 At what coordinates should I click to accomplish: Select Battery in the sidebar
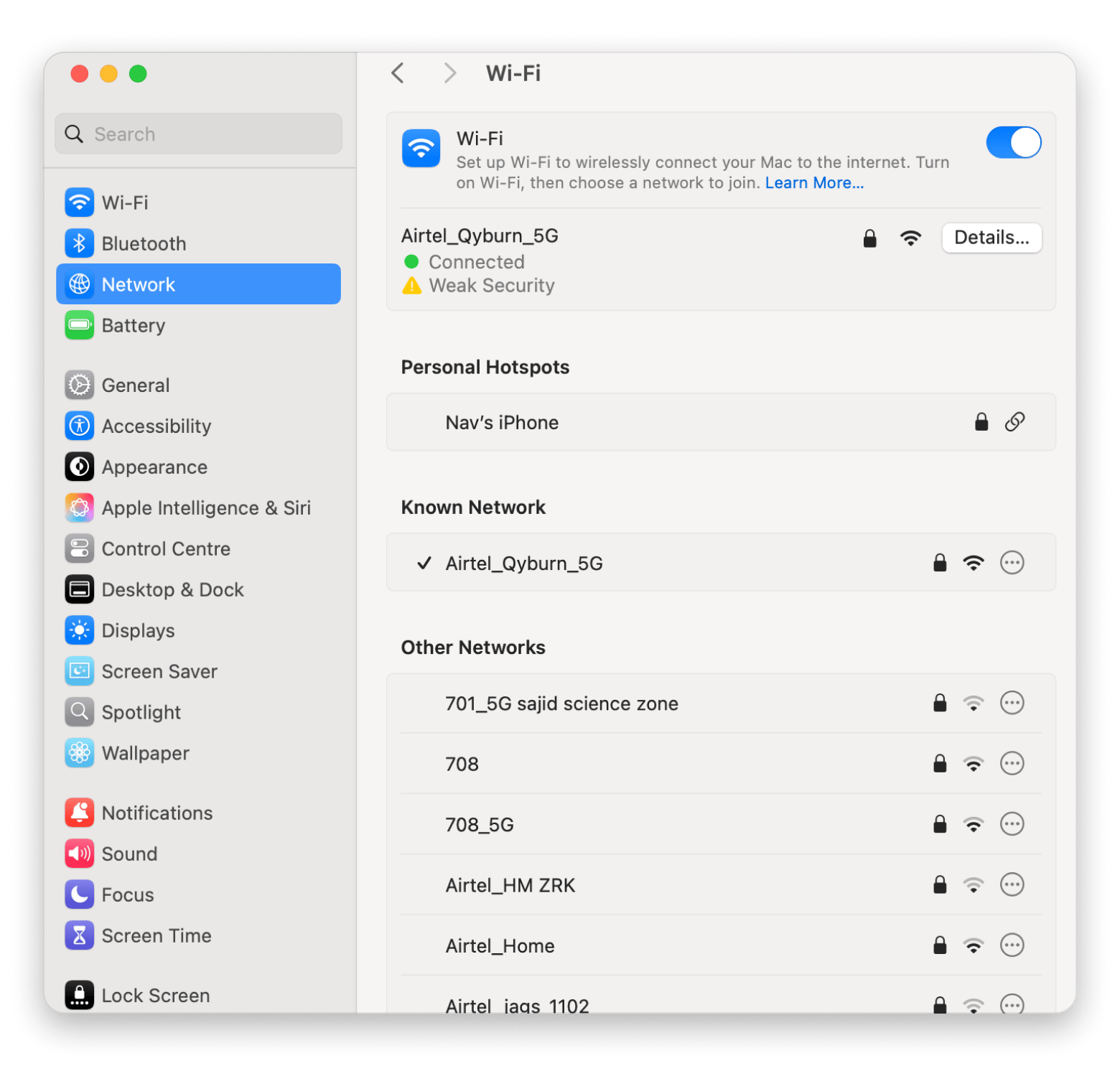(x=134, y=326)
